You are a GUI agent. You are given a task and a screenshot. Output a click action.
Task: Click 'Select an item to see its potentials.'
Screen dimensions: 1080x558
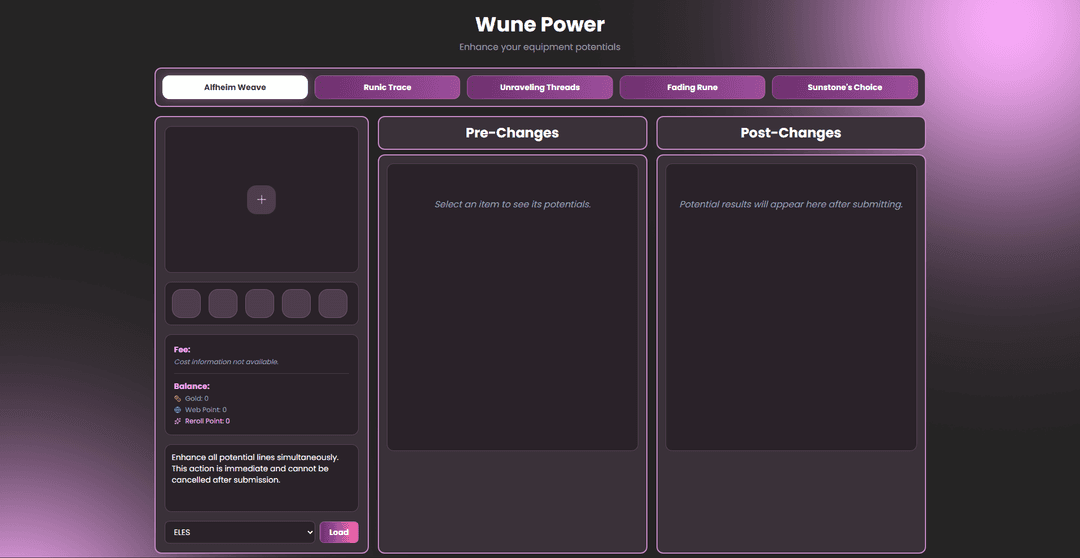pyautogui.click(x=512, y=205)
